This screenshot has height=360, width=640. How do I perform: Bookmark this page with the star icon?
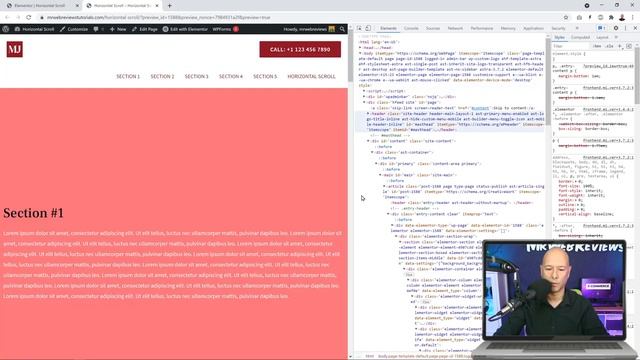[566, 18]
